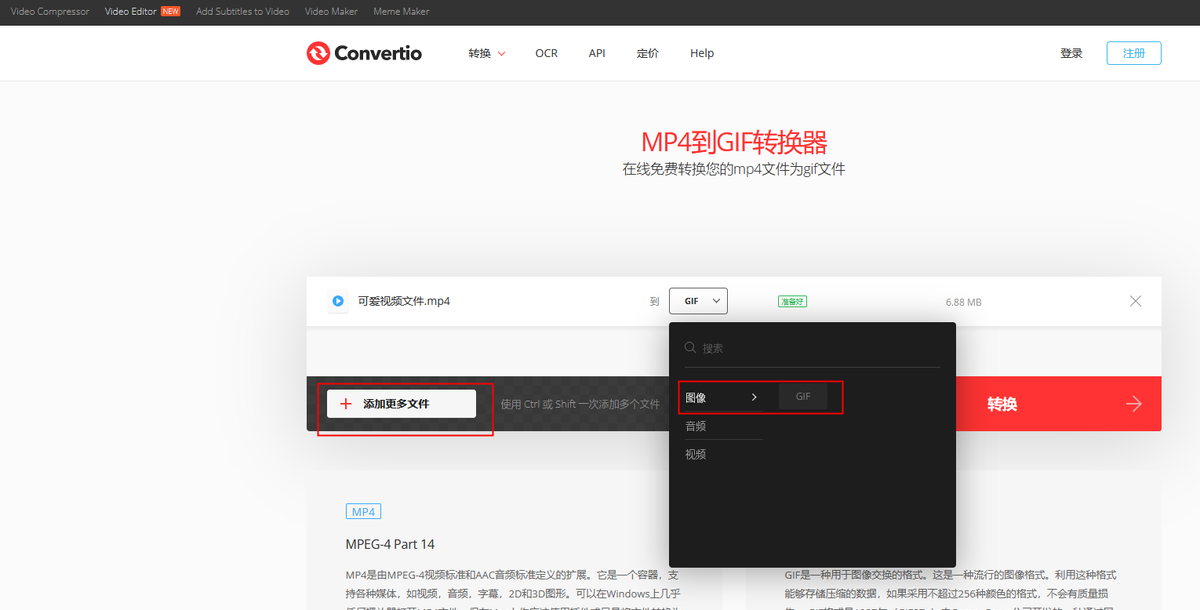Viewport: 1200px width, 610px height.
Task: Click the red plus icon for adding files
Action: click(x=346, y=404)
